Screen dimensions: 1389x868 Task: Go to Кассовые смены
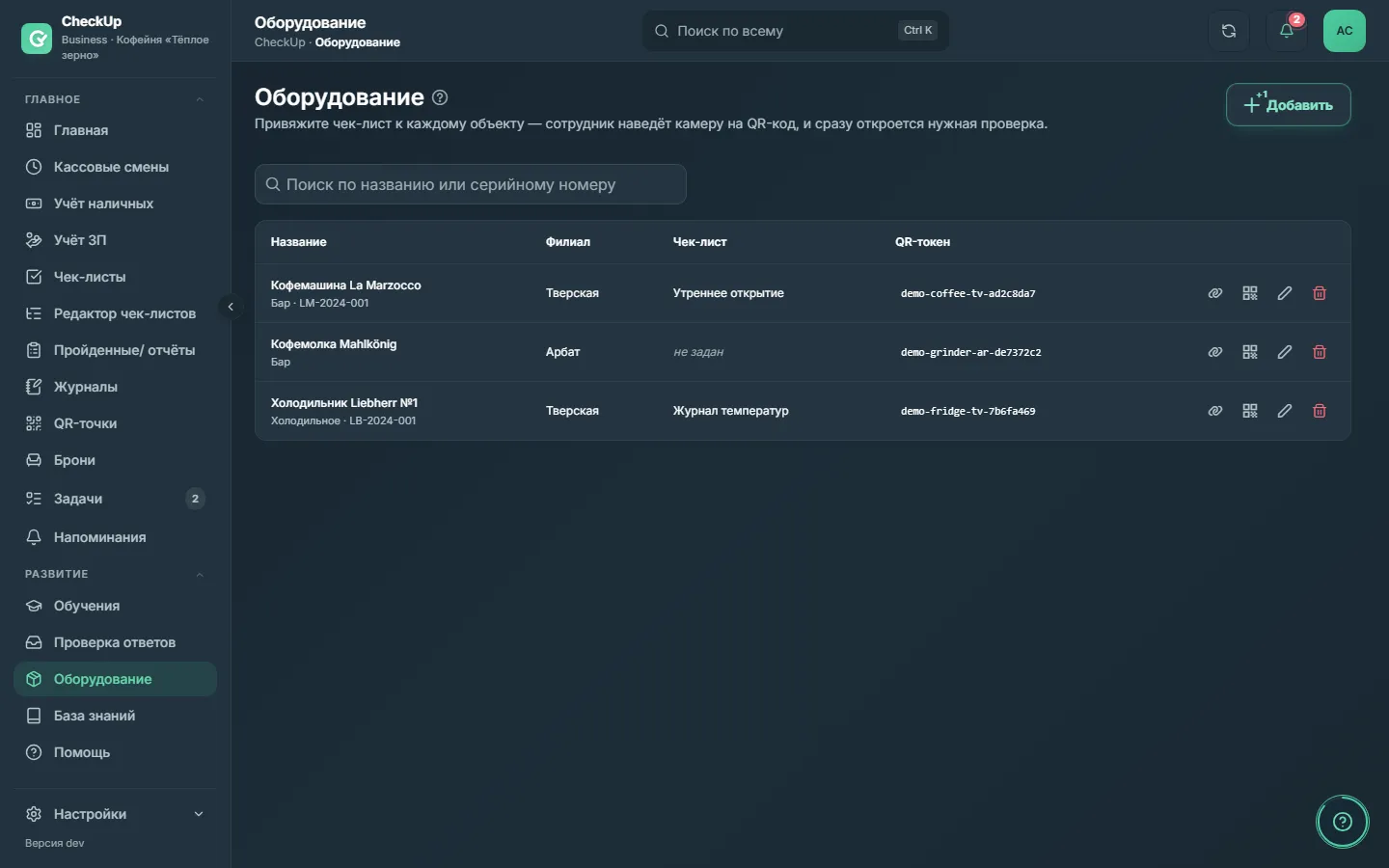116,167
